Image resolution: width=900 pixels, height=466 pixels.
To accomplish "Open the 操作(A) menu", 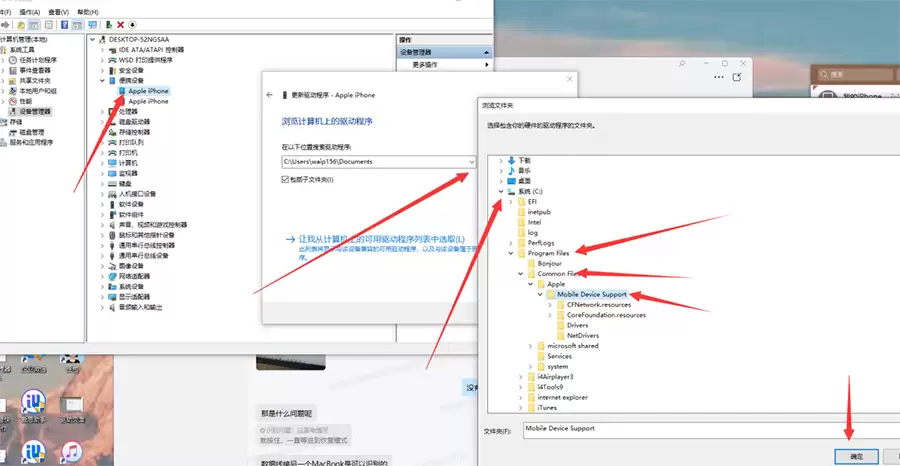I will click(x=29, y=12).
